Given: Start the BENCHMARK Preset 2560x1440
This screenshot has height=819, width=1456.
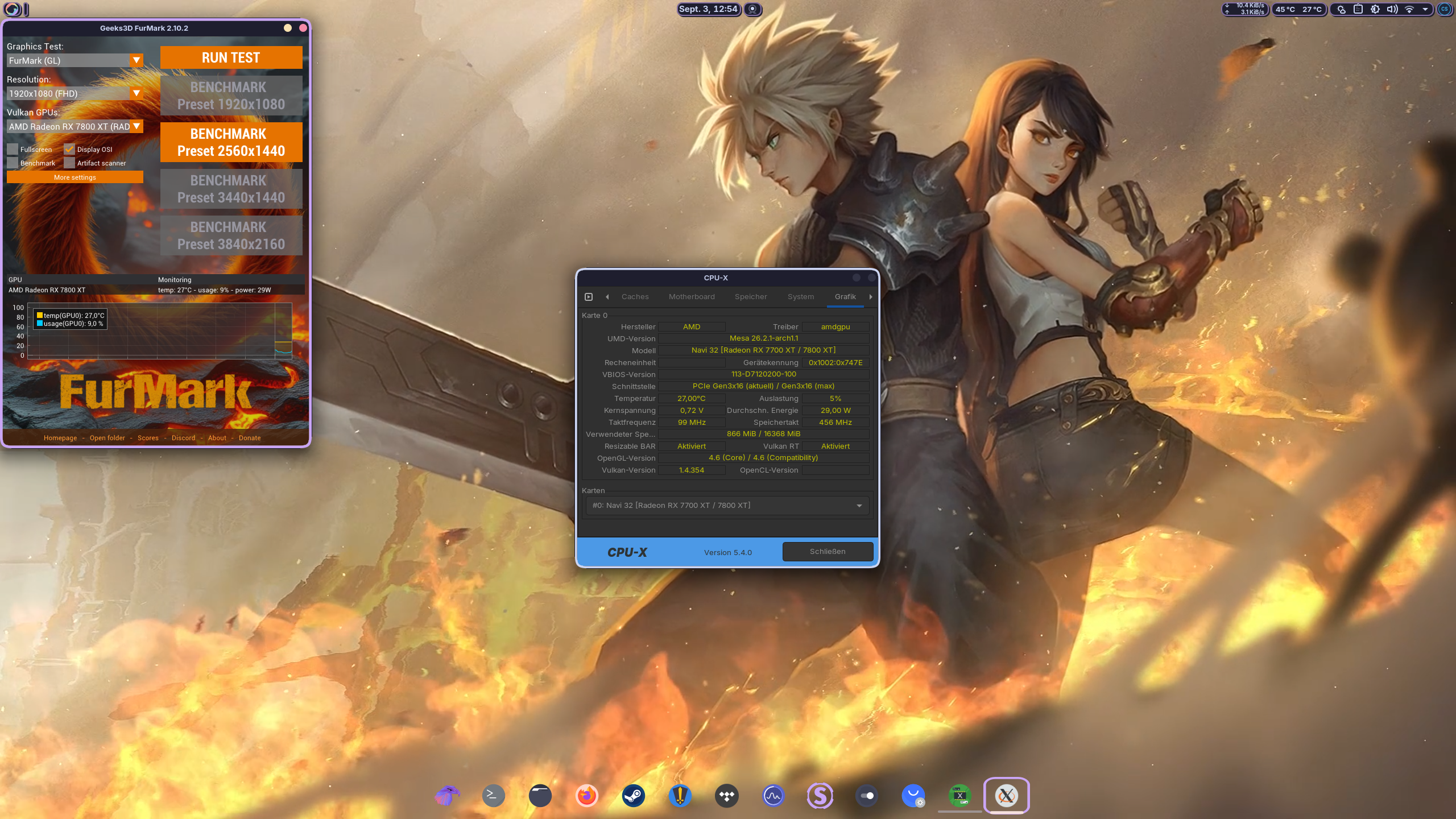Looking at the screenshot, I should coord(231,142).
